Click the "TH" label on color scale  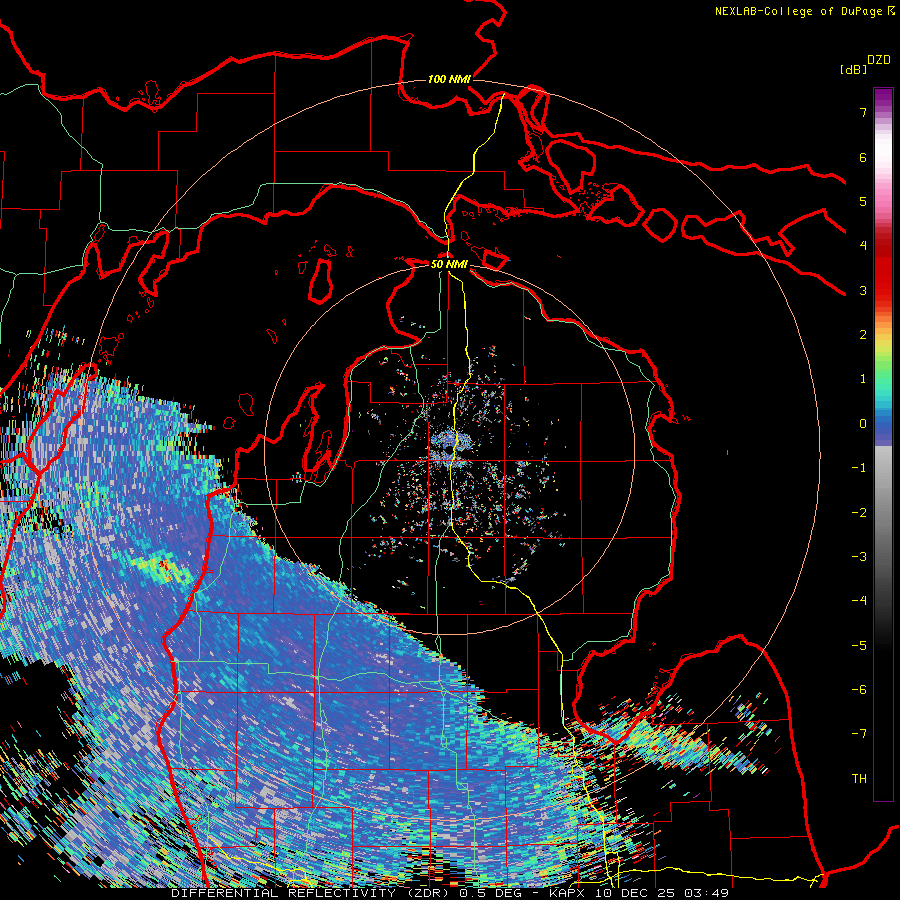tap(859, 779)
